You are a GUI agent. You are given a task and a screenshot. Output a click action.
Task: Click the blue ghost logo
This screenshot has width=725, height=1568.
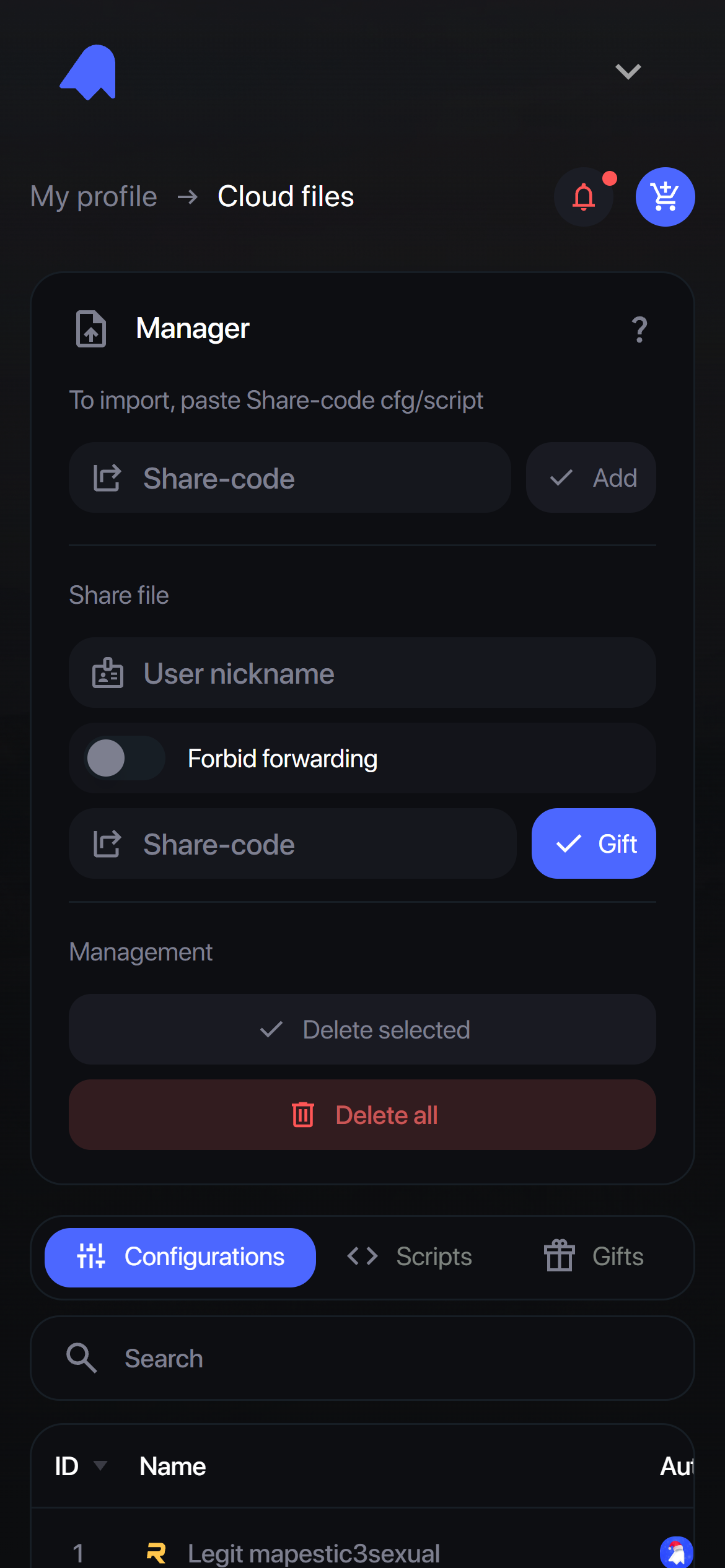88,72
